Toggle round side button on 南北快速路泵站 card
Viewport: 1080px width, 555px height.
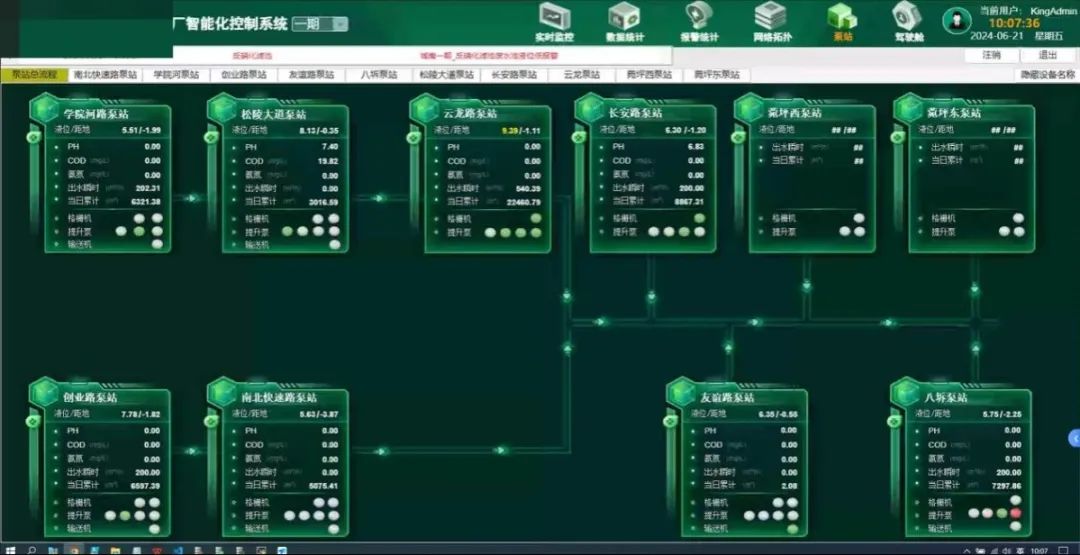point(211,421)
